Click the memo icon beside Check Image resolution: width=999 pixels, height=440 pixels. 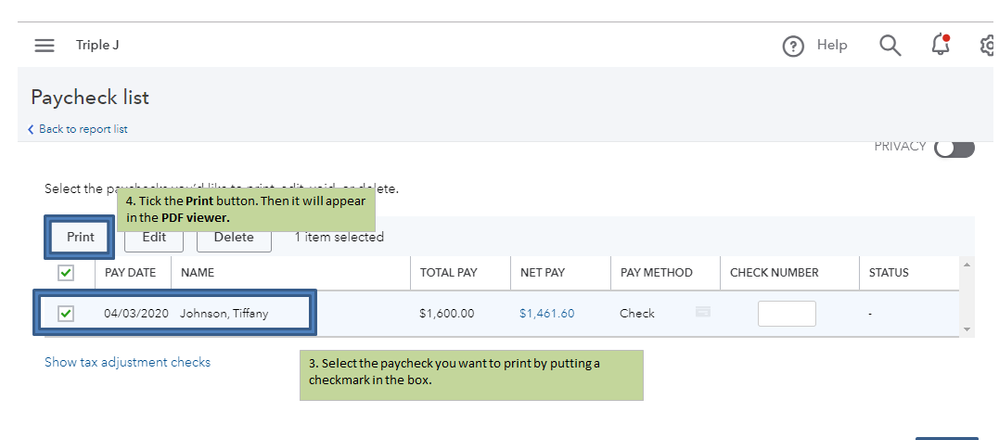(x=702, y=312)
